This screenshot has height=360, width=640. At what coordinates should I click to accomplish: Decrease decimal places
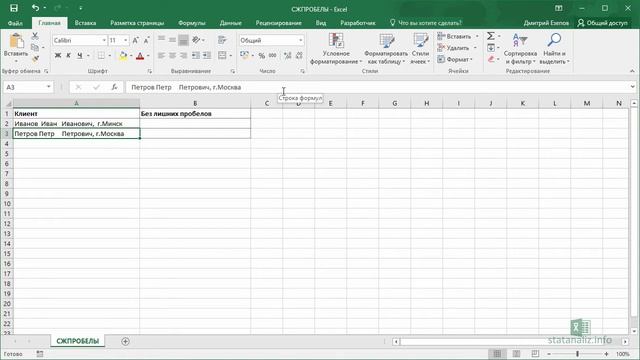(x=299, y=56)
